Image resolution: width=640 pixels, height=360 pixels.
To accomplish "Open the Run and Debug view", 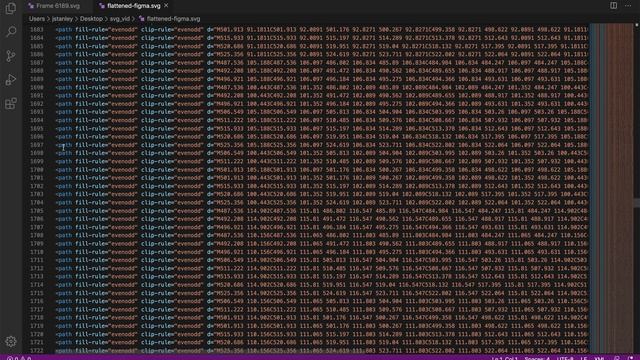I will click(x=11, y=80).
